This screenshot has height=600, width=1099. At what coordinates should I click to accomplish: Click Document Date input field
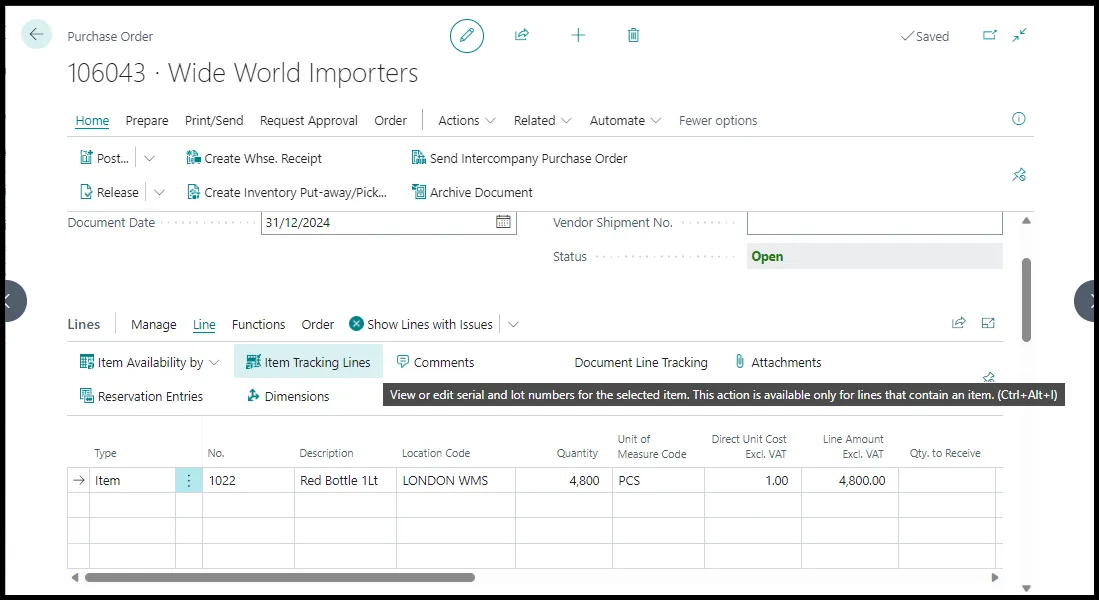point(389,222)
